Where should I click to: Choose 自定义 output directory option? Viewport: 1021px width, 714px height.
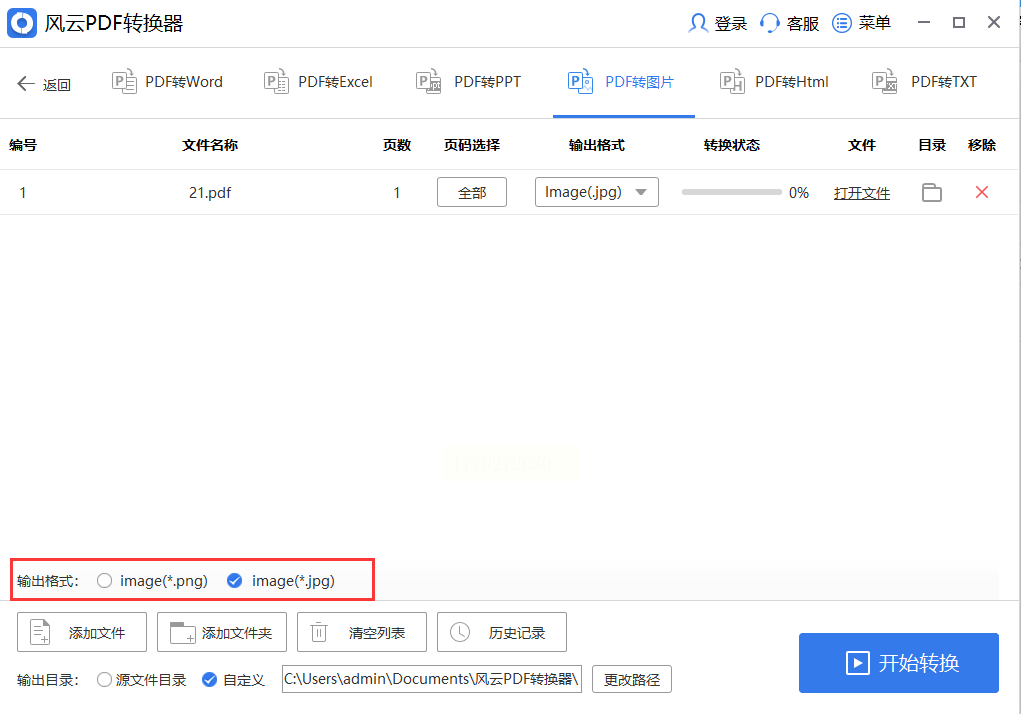click(x=209, y=680)
